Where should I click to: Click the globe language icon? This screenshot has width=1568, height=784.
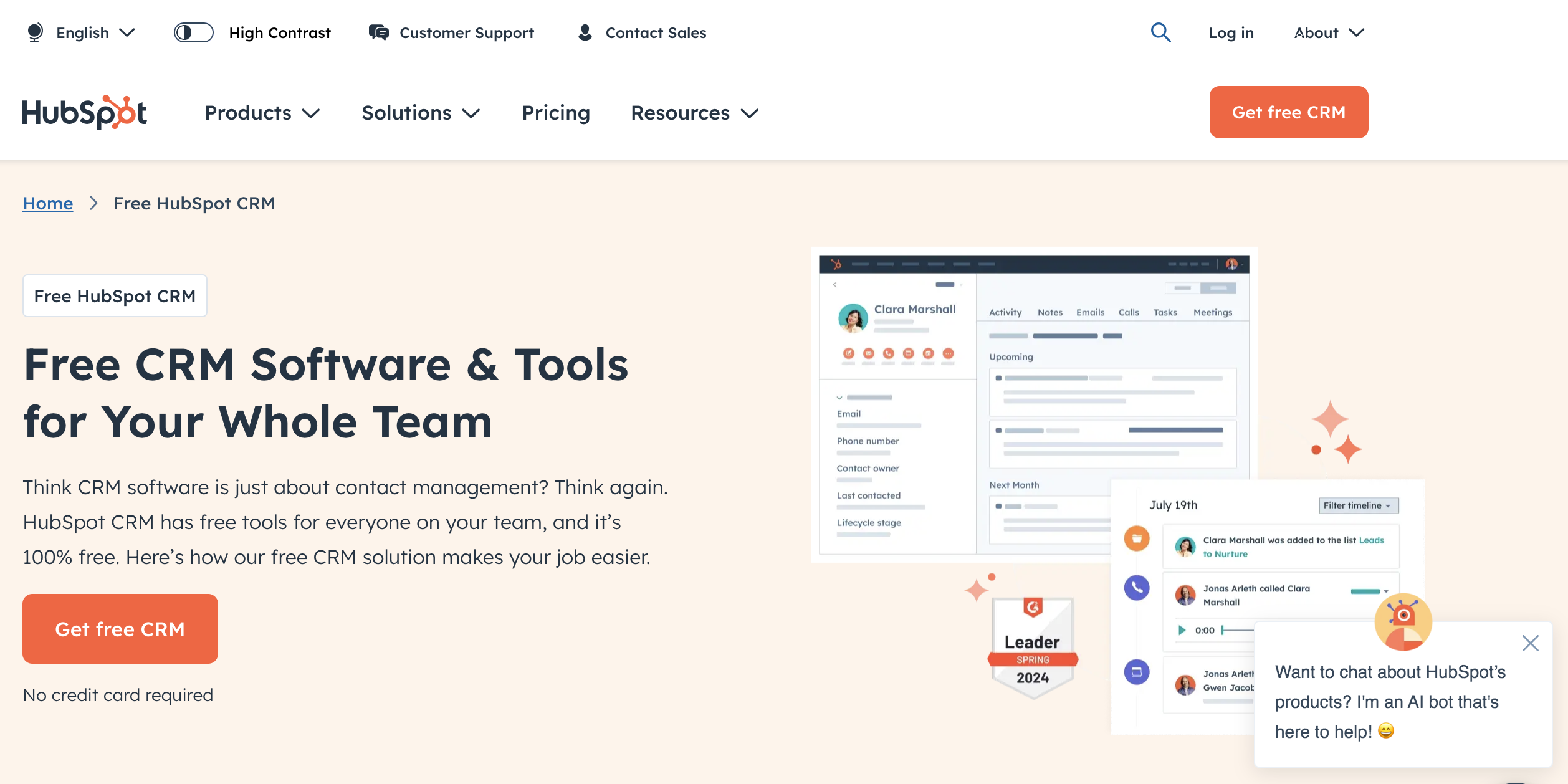point(36,32)
